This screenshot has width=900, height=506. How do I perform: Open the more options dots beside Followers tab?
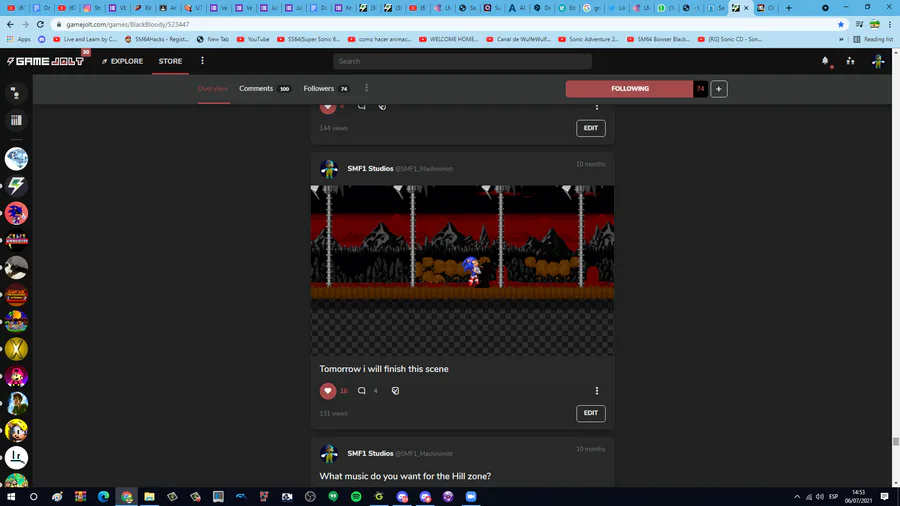pos(367,88)
